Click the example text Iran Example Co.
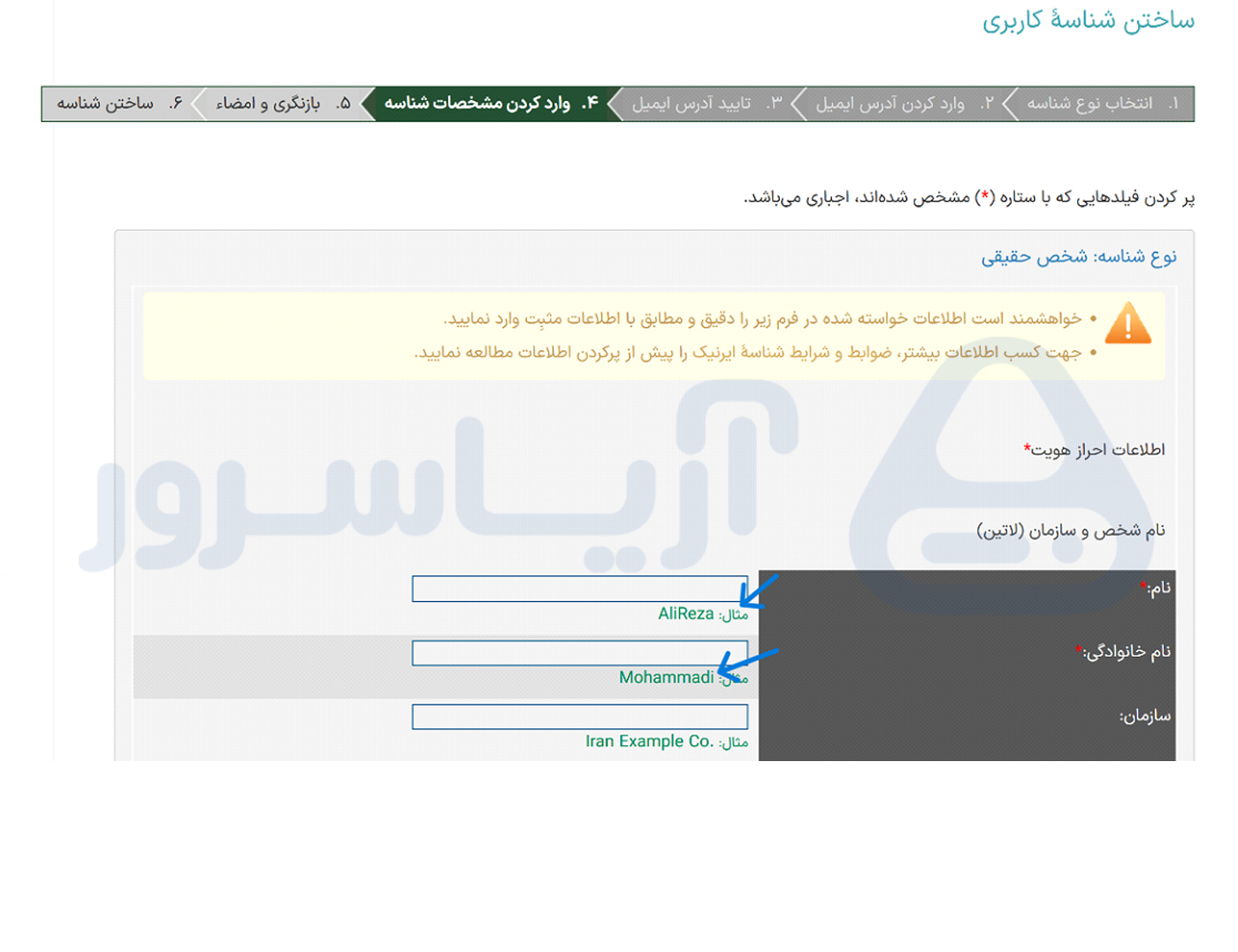Screen dimensions: 1238x952 point(649,741)
